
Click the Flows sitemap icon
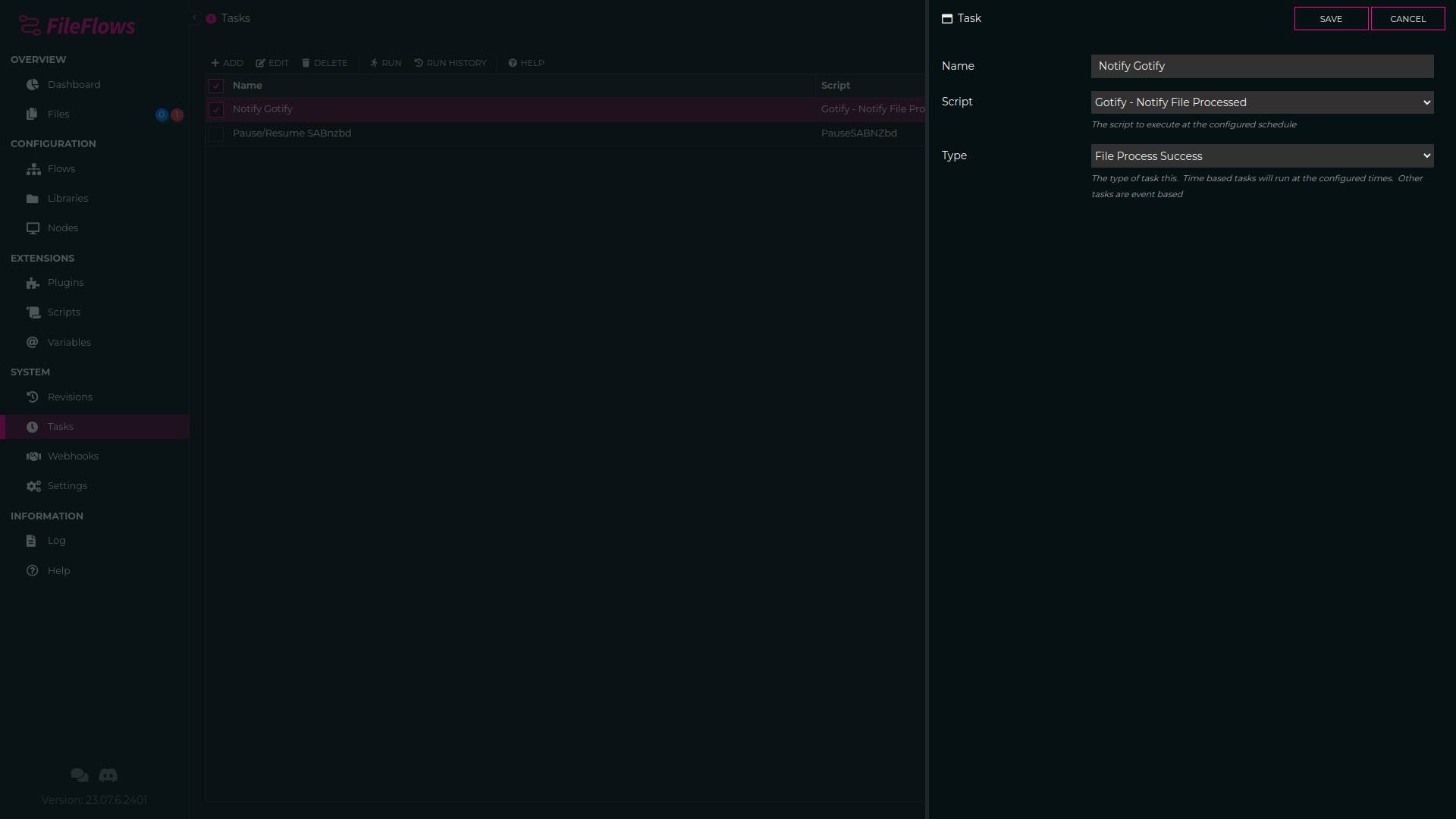pyautogui.click(x=33, y=169)
